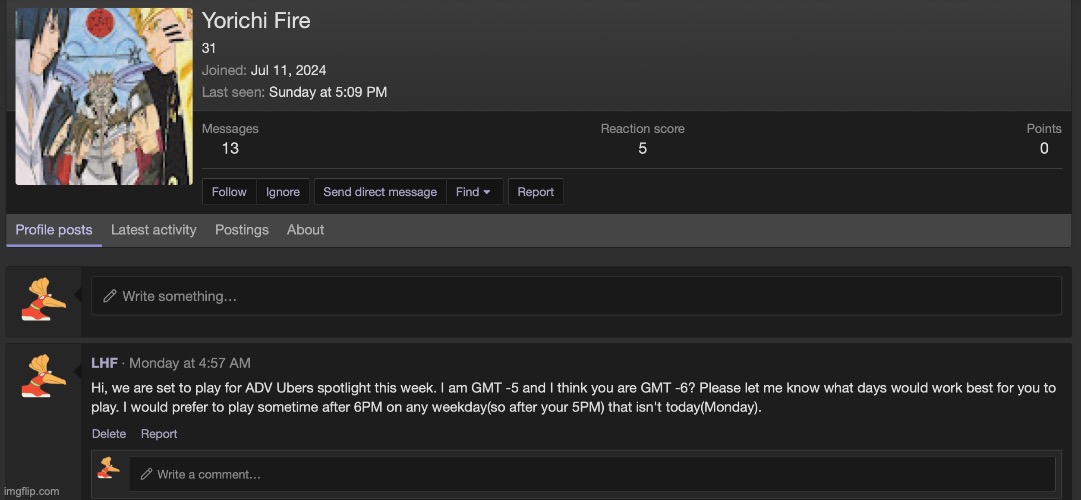Image resolution: width=1081 pixels, height=500 pixels.
Task: Click the small avatar beside Write a comment
Action: click(109, 468)
